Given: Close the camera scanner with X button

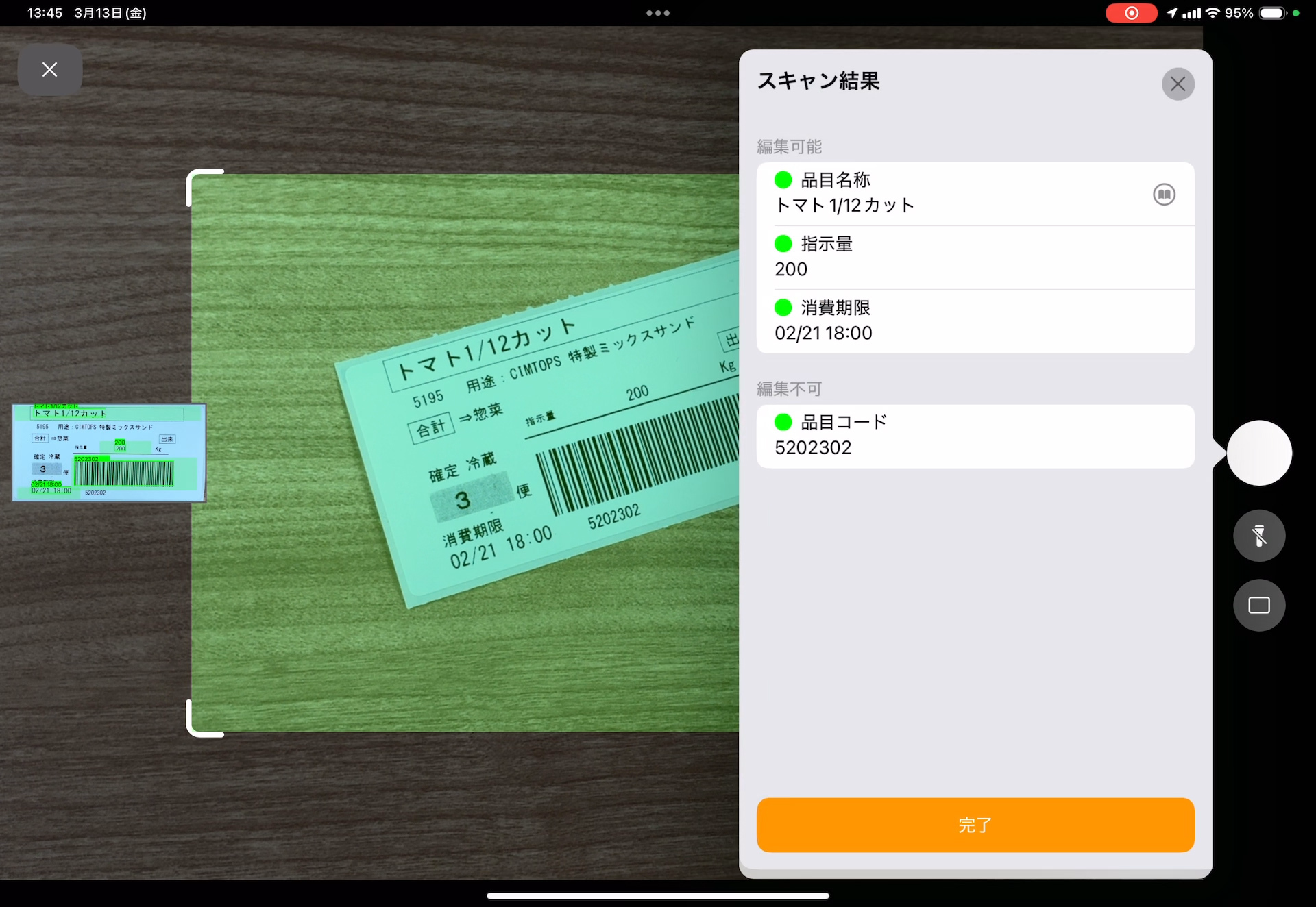Looking at the screenshot, I should point(49,69).
